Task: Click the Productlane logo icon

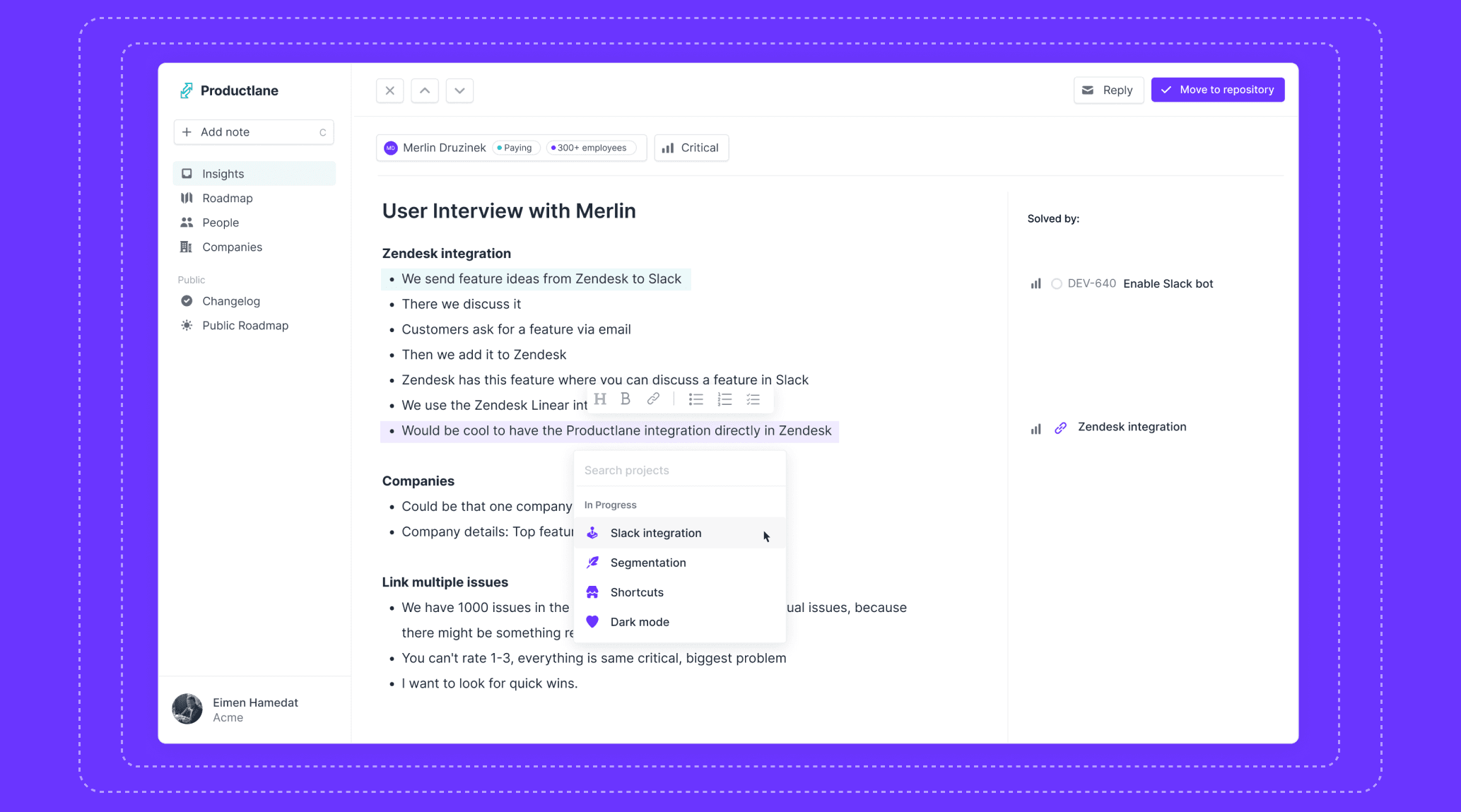Action: coord(186,90)
